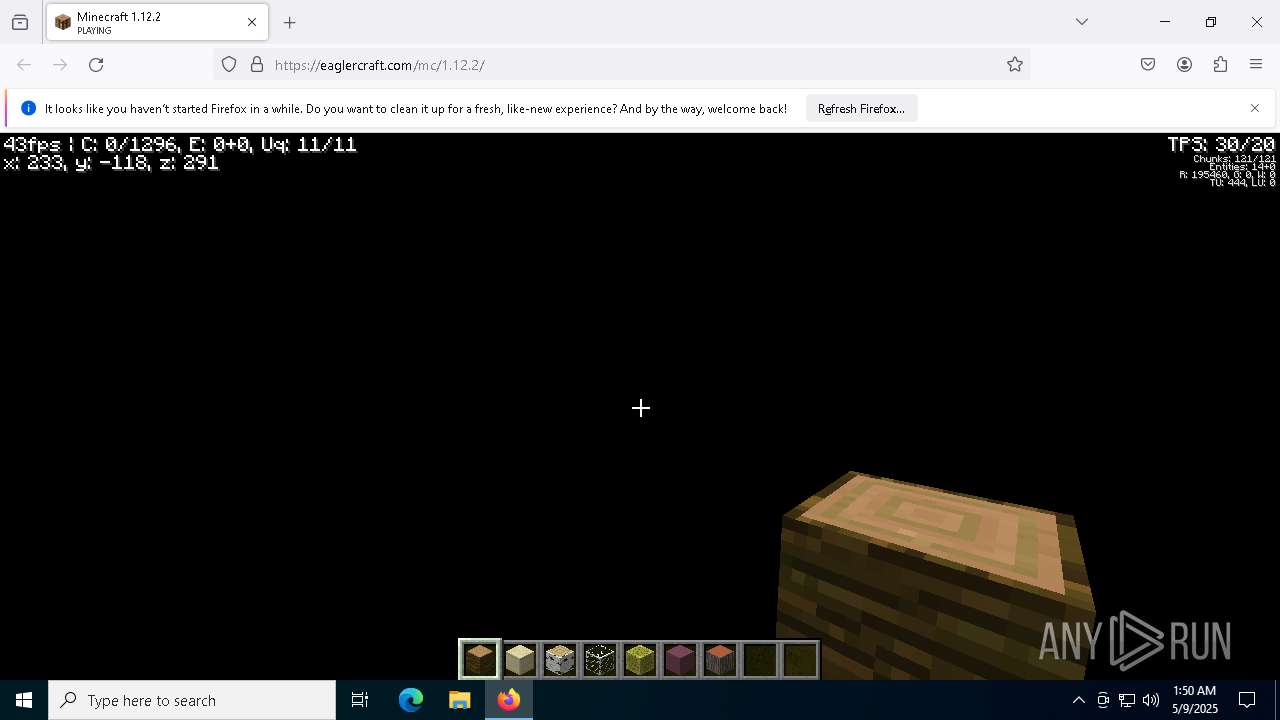Image resolution: width=1280 pixels, height=720 pixels.
Task: Open the Firefox application menu
Action: click(x=1256, y=65)
